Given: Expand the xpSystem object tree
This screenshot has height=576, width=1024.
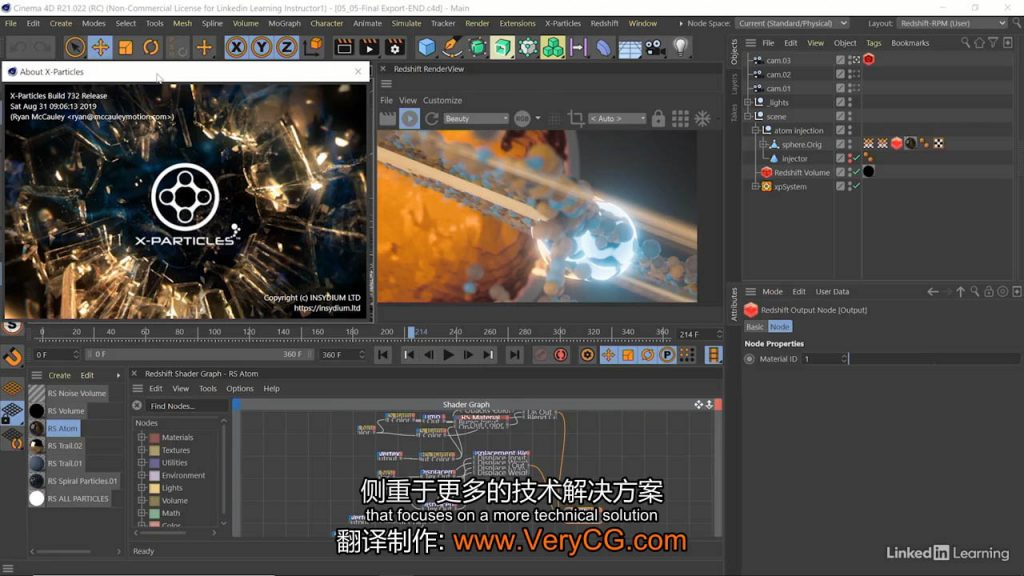Looking at the screenshot, I should [756, 187].
